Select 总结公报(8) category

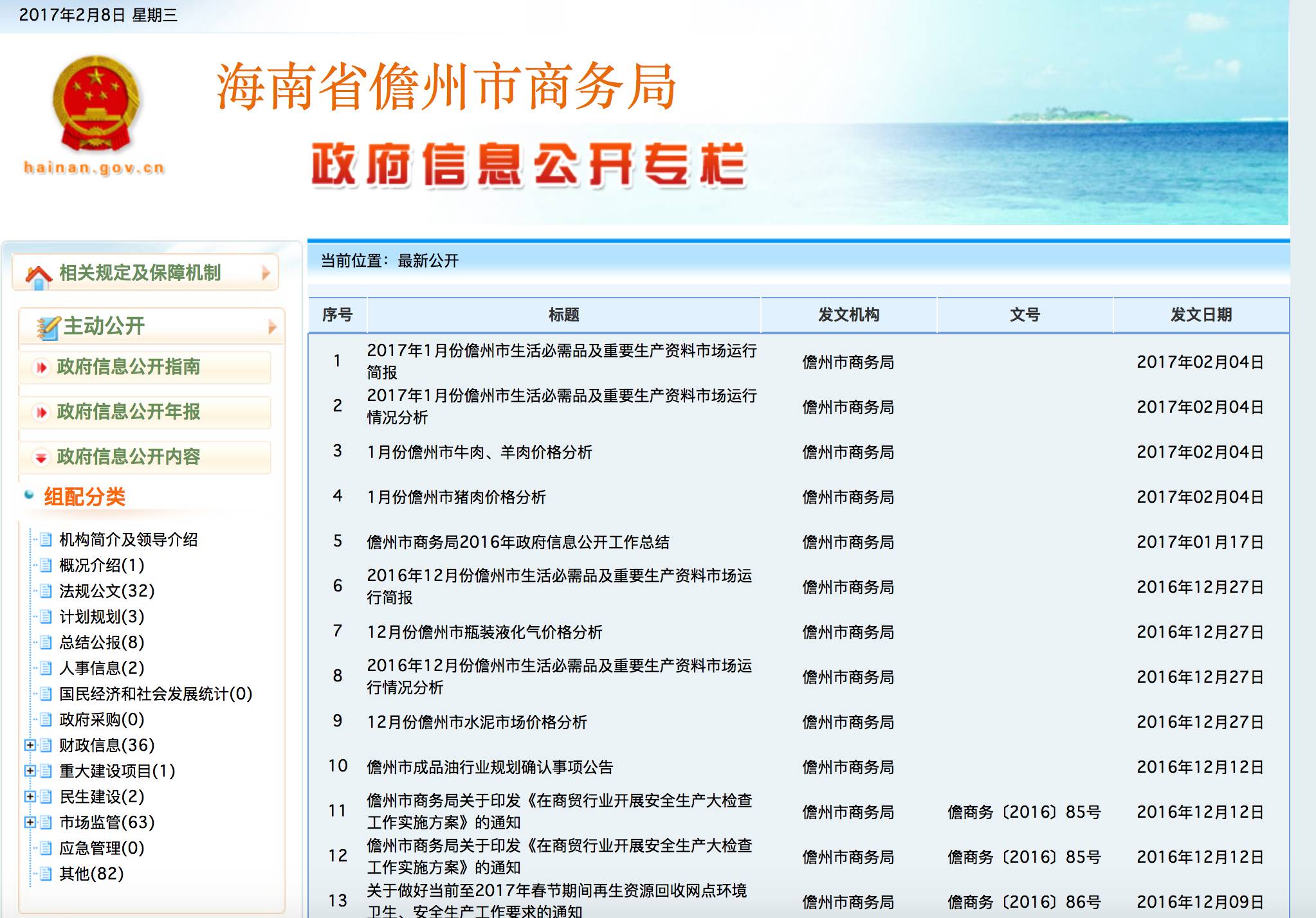point(102,642)
